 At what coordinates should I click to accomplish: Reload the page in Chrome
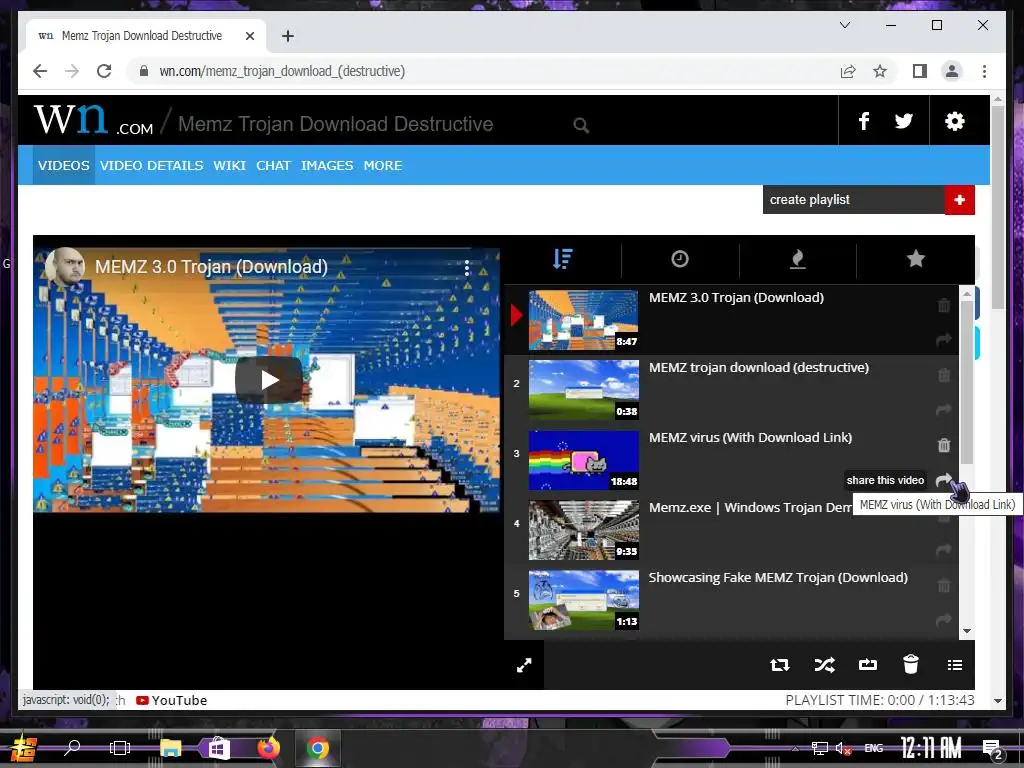[104, 71]
